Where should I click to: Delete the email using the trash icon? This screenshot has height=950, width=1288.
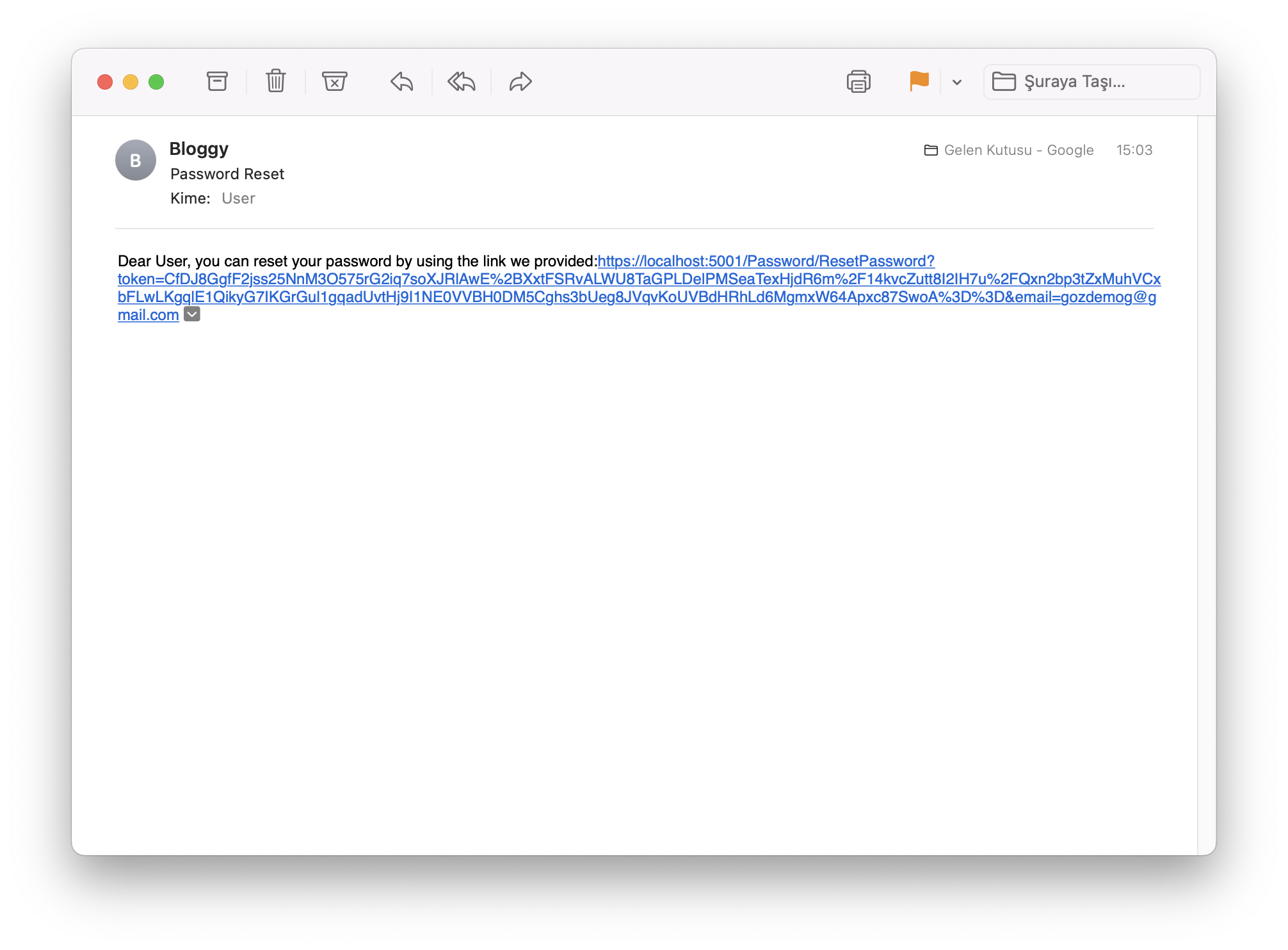pos(276,81)
